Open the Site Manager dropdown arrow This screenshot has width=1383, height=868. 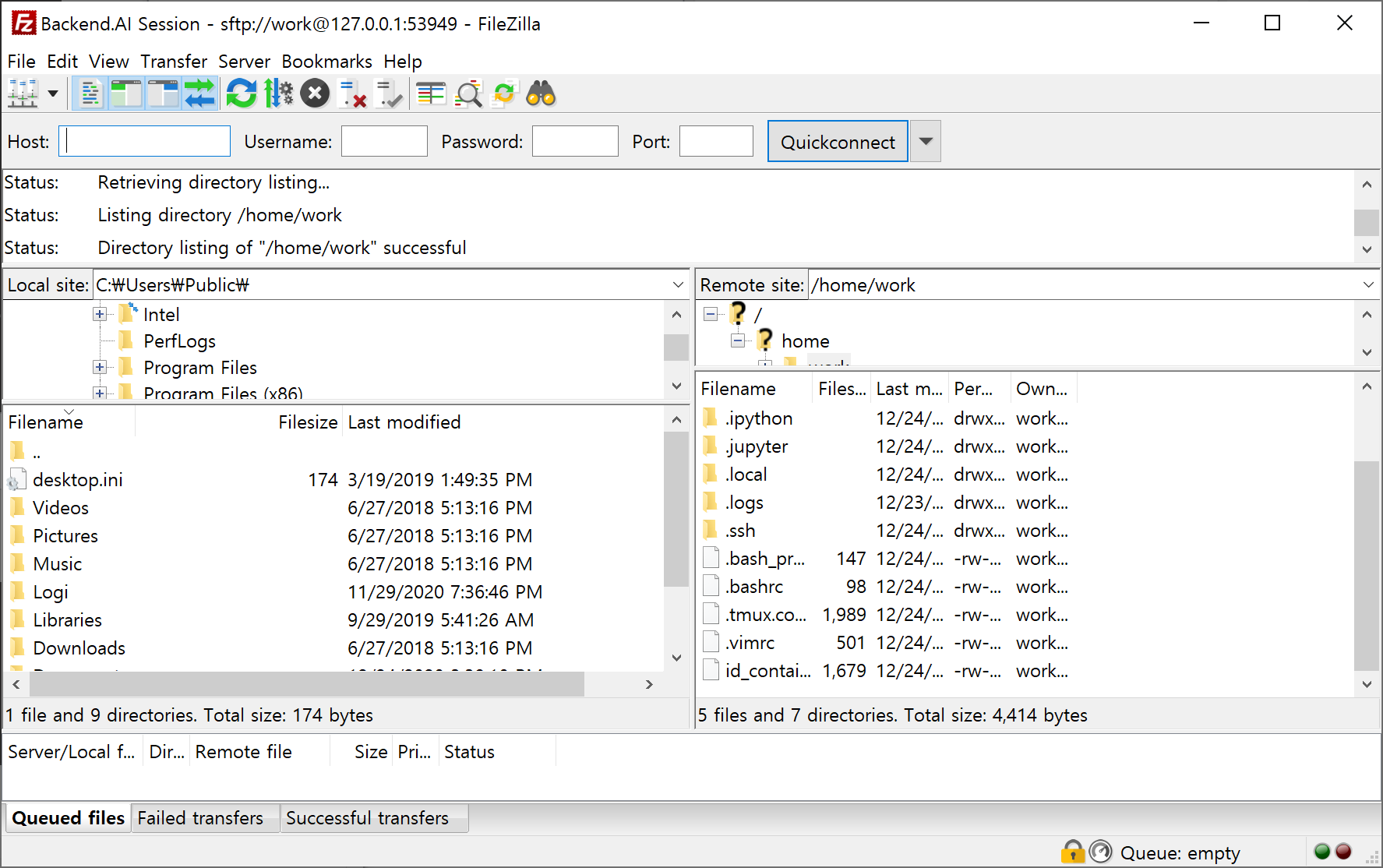pyautogui.click(x=53, y=94)
